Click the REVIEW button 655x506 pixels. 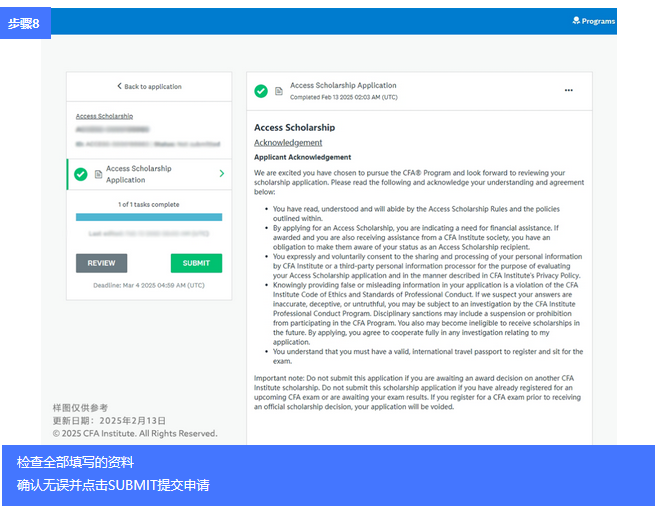click(x=102, y=263)
